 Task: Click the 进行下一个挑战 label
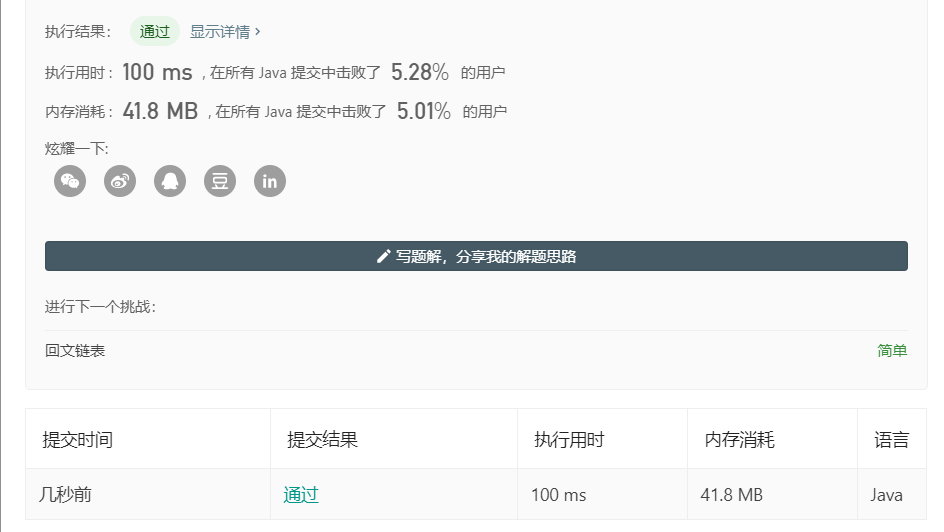coord(101,307)
